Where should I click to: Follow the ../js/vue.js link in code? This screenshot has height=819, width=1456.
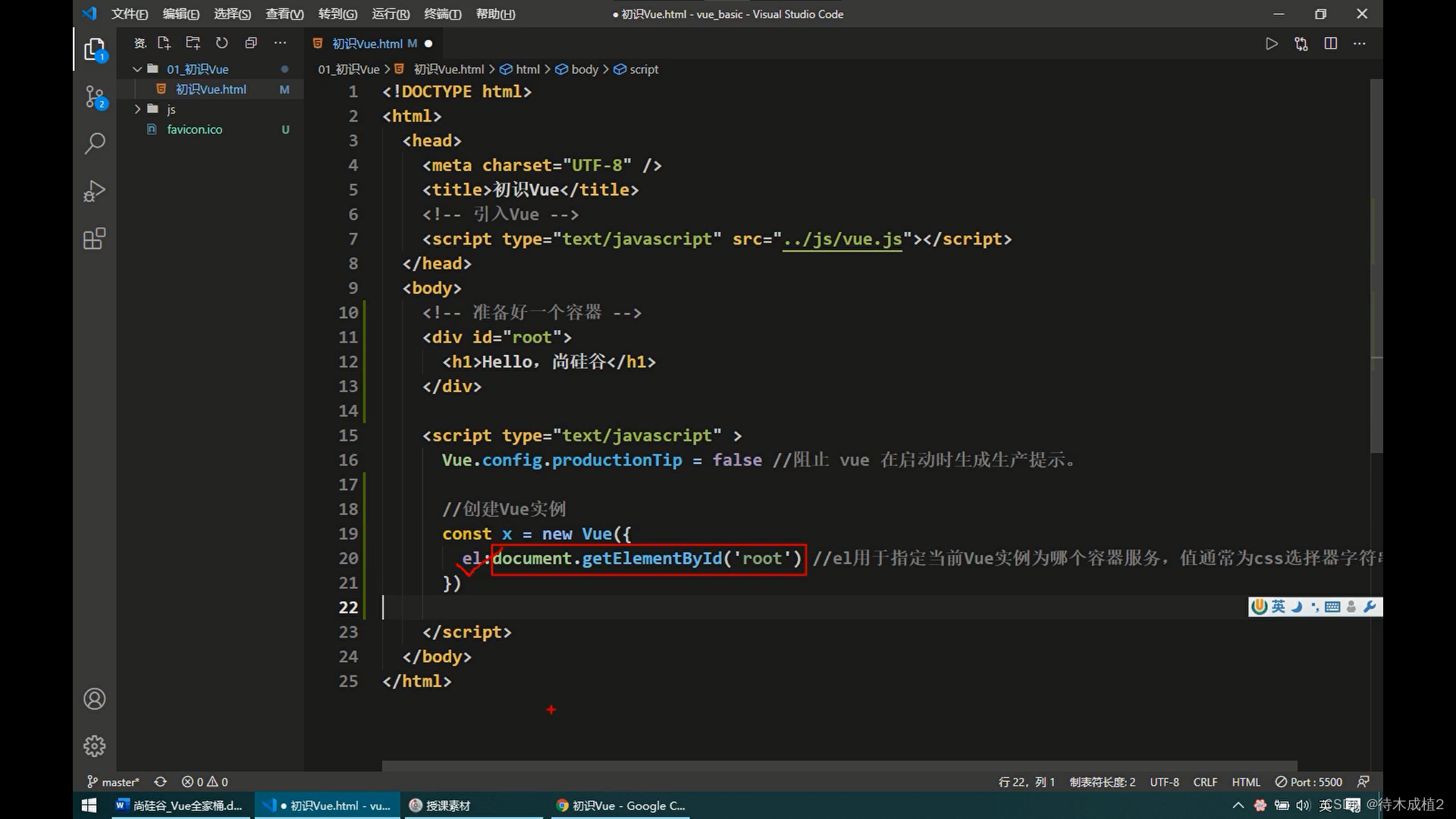[x=842, y=239]
